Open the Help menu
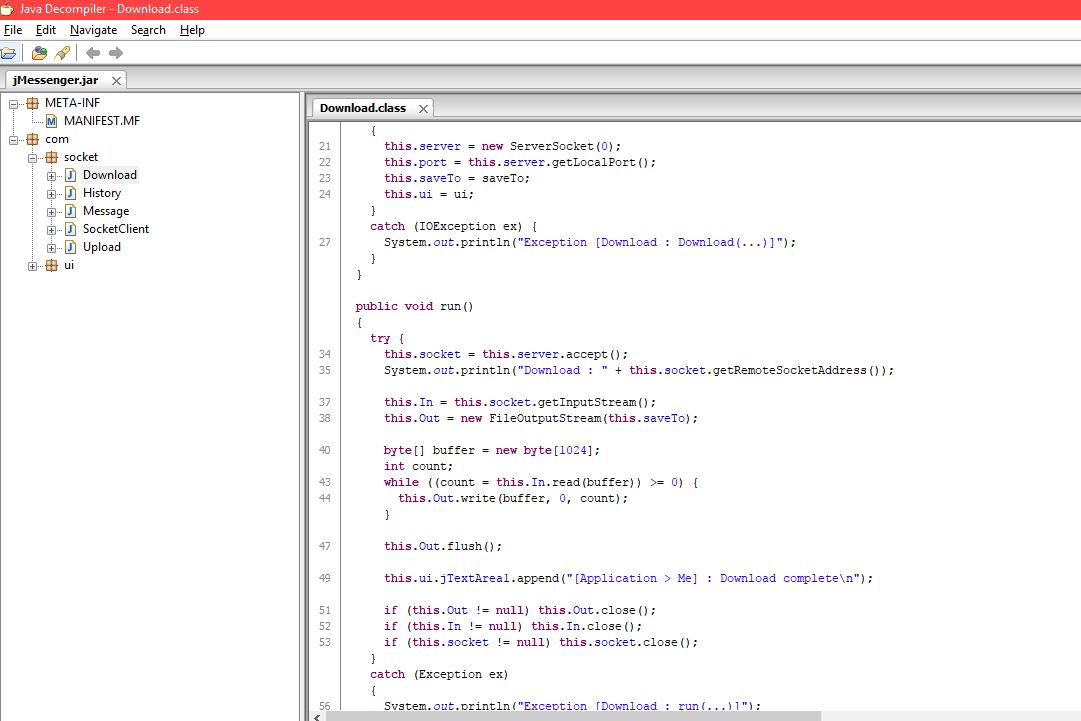Image resolution: width=1081 pixels, height=721 pixels. [192, 30]
